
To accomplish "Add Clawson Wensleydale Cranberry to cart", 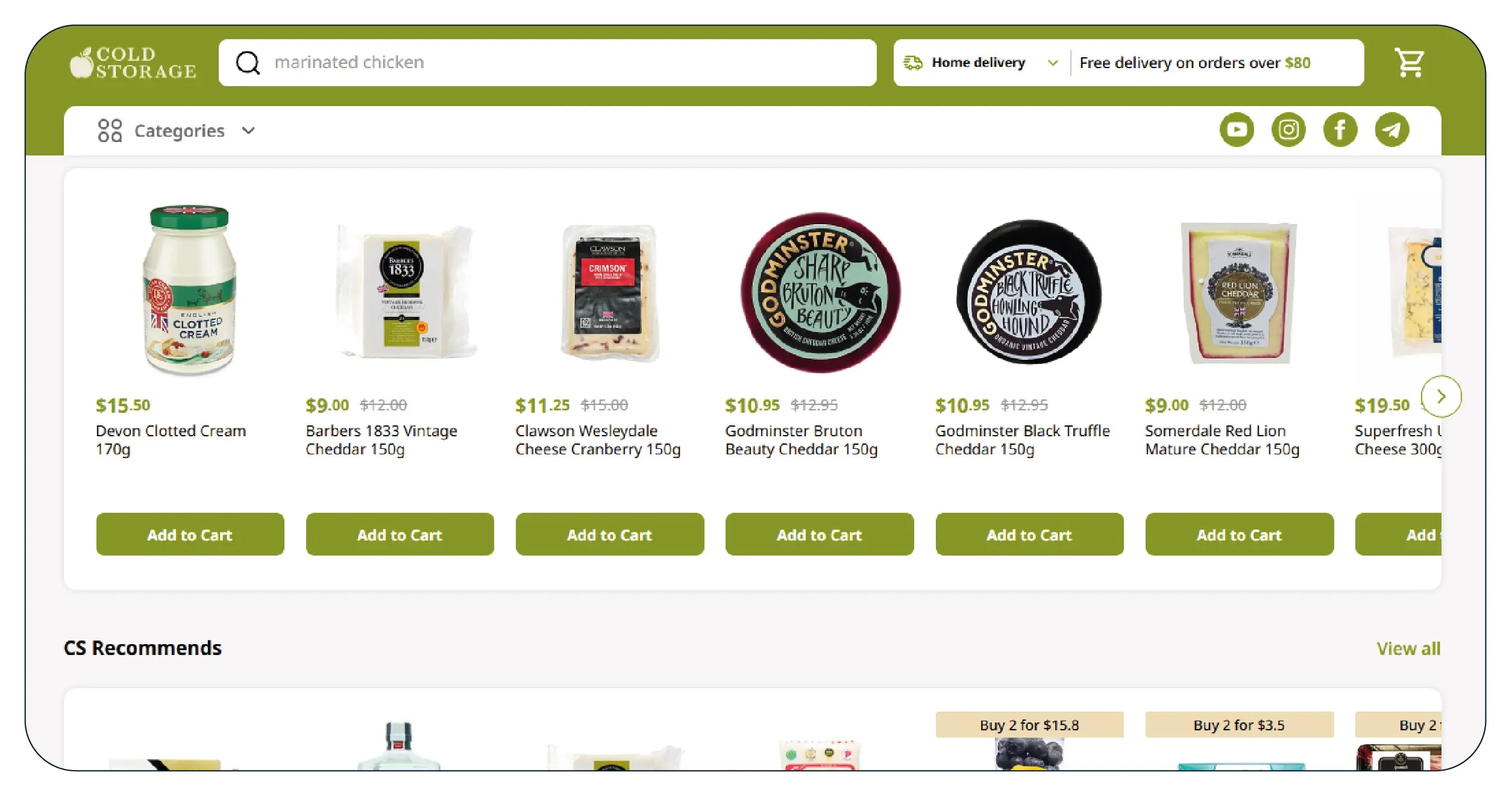I will pyautogui.click(x=609, y=534).
